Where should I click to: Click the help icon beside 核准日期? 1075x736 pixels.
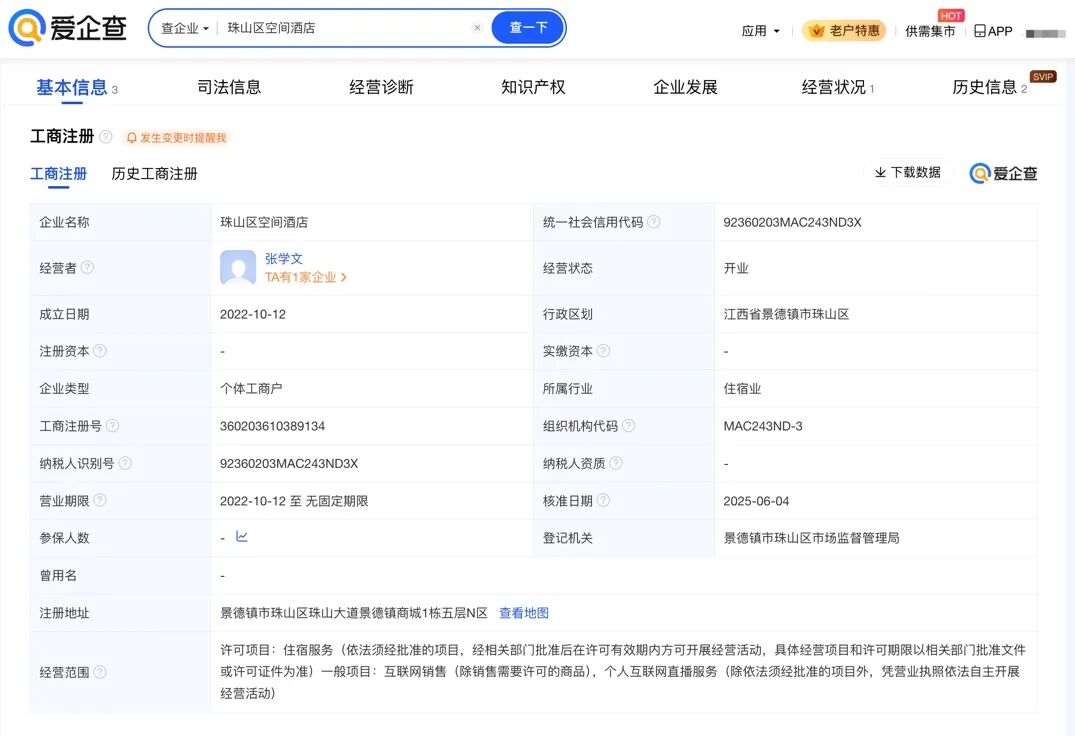pos(604,500)
